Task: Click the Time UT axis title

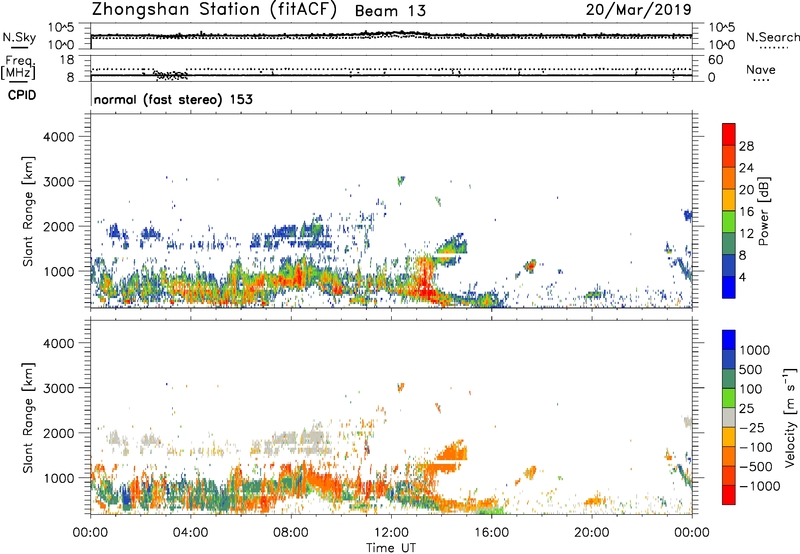Action: click(x=391, y=548)
